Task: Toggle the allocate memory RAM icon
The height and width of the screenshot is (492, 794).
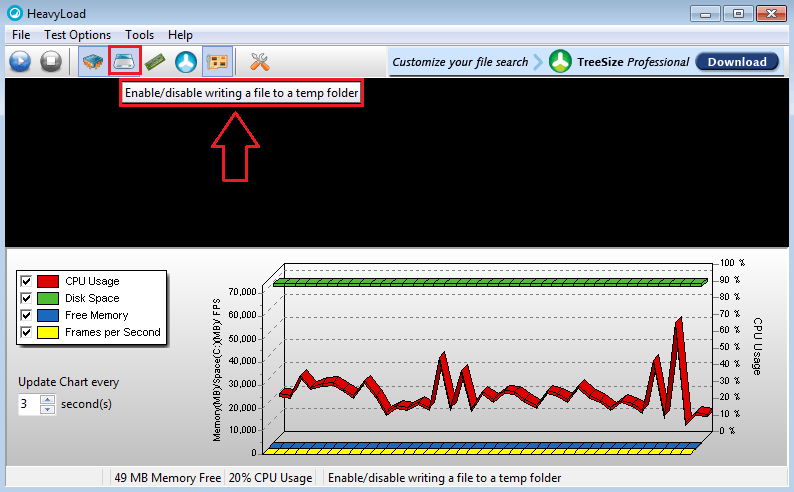Action: click(155, 61)
